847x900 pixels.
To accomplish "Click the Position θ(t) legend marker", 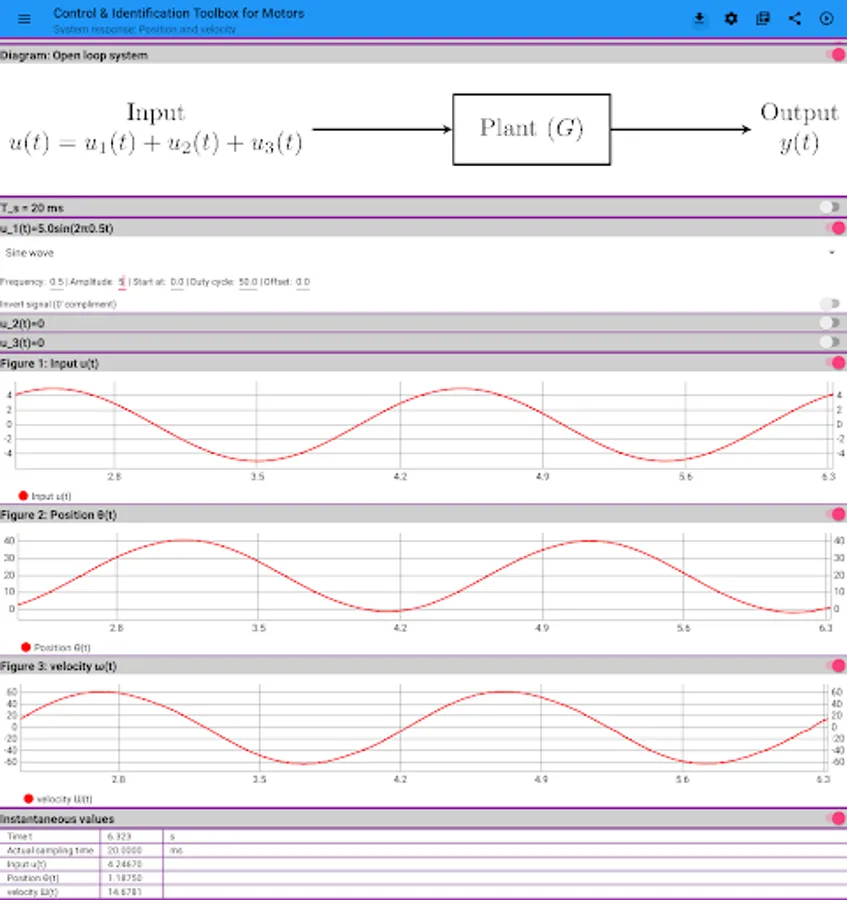I will tap(26, 647).
